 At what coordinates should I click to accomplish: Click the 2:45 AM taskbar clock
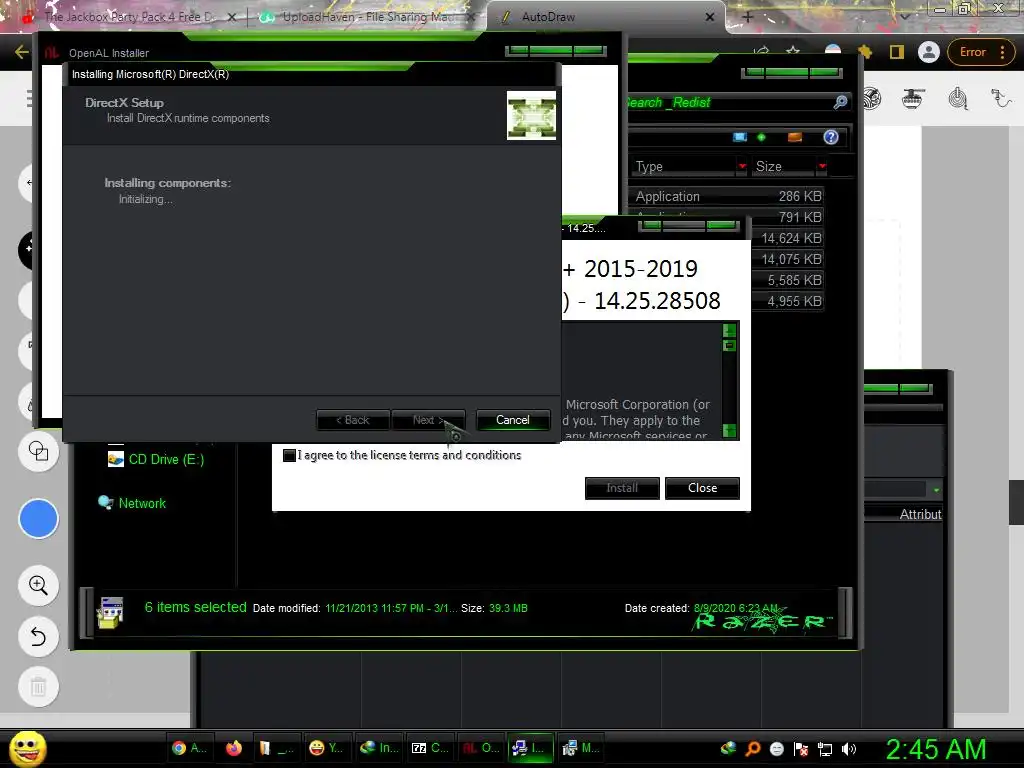pyautogui.click(x=935, y=749)
